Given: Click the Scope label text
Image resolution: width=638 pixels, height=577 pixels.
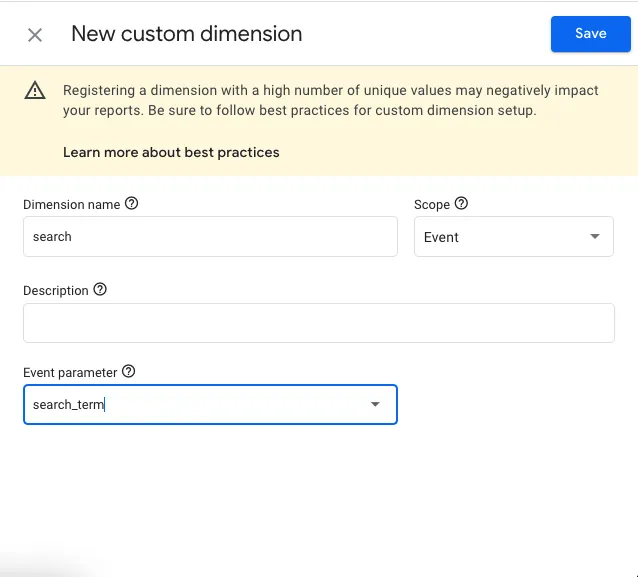Looking at the screenshot, I should [432, 205].
